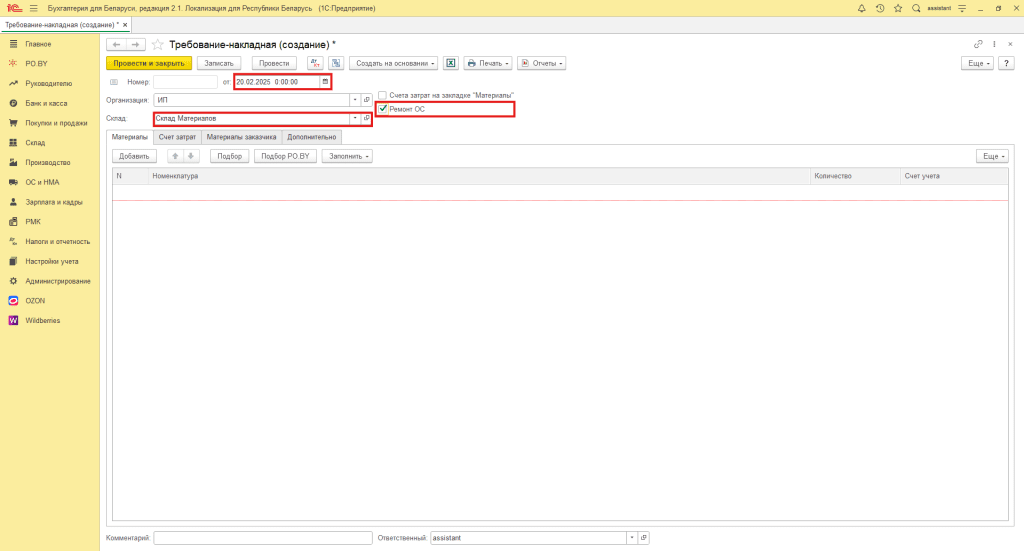Click the Записать button
This screenshot has width=1024, height=551.
[x=219, y=63]
